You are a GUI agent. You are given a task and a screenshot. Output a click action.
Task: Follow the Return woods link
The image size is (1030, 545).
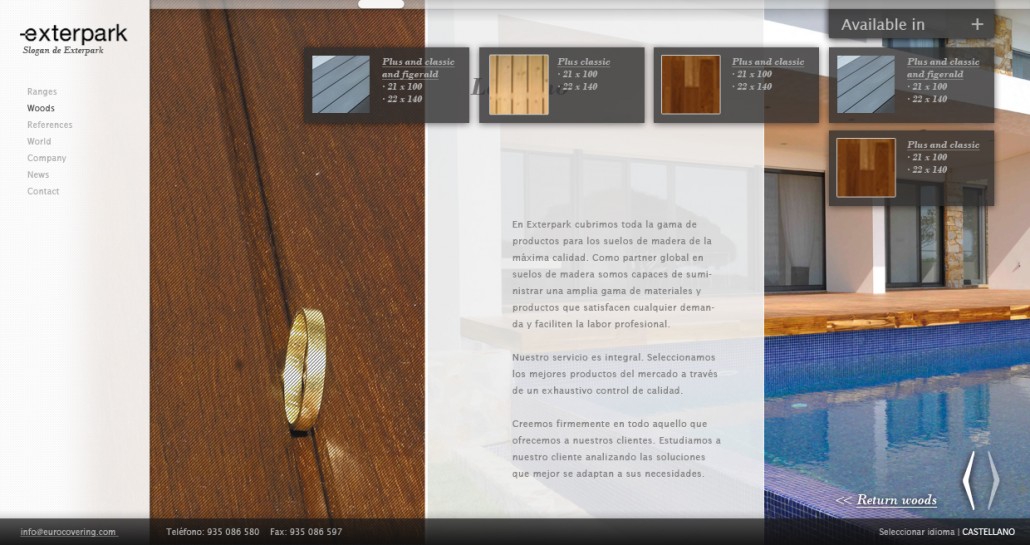click(886, 500)
